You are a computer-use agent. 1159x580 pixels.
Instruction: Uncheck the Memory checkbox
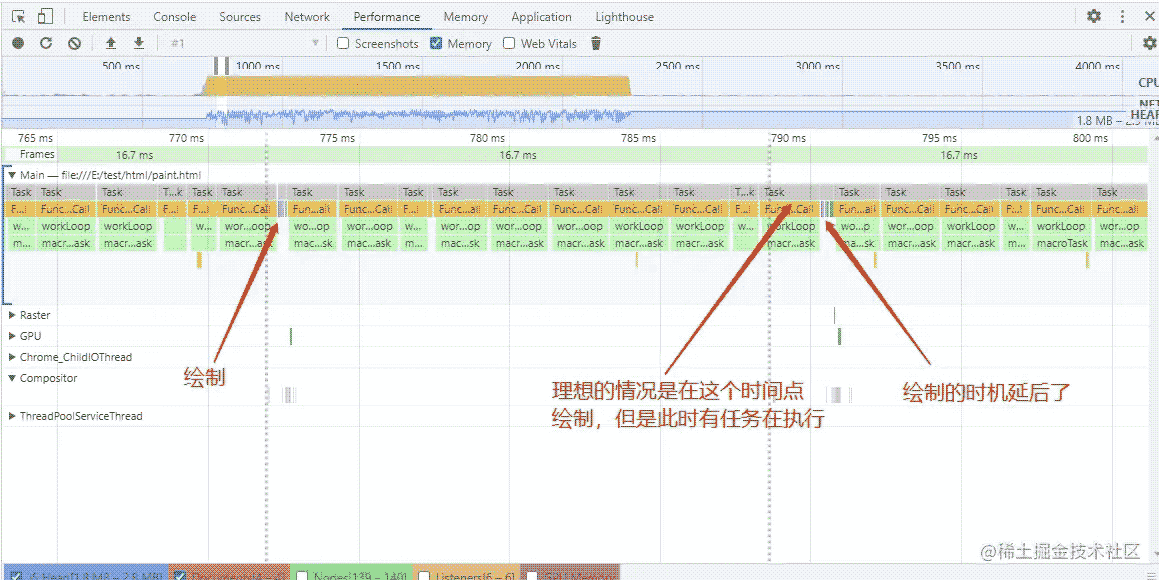436,43
